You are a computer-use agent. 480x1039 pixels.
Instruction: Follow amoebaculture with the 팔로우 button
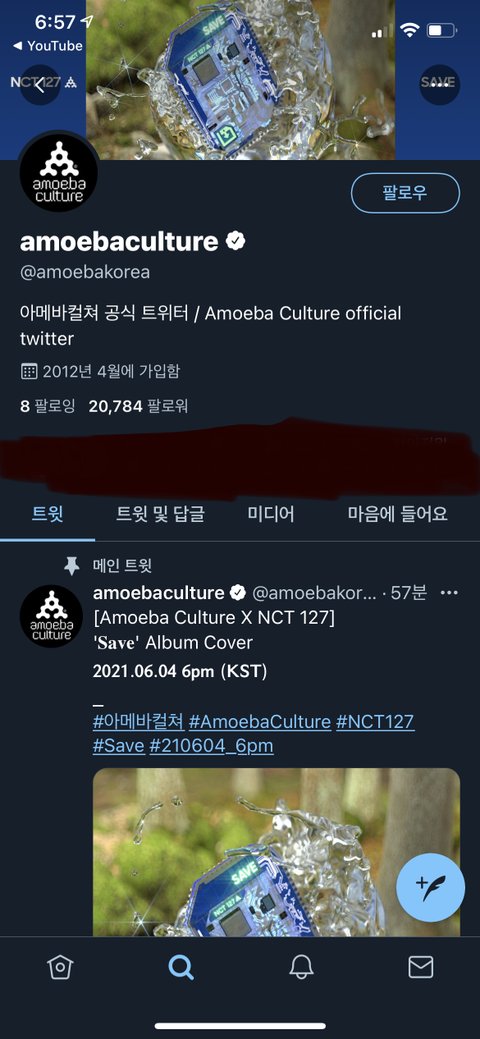click(405, 193)
